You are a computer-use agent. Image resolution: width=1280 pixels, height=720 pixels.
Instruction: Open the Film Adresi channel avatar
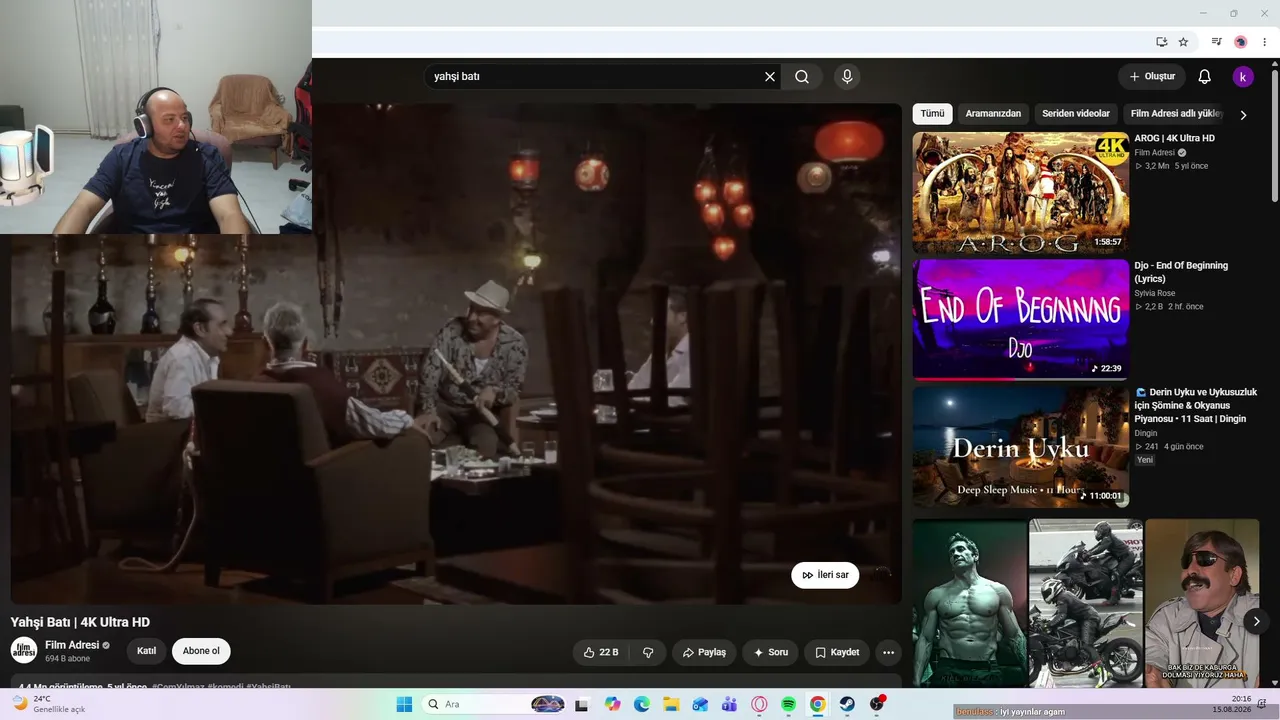click(x=24, y=650)
